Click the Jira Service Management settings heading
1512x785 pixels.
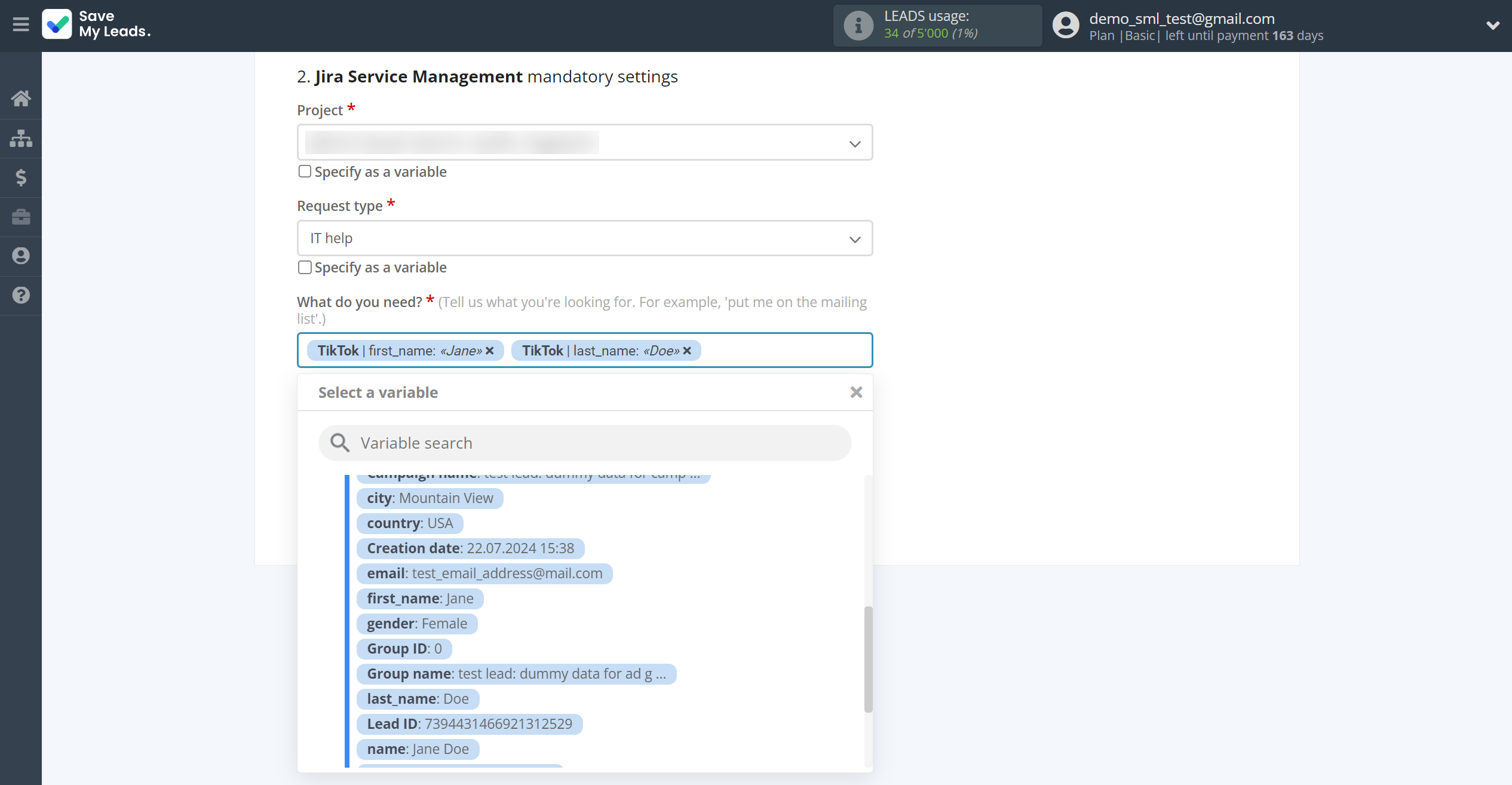487,76
